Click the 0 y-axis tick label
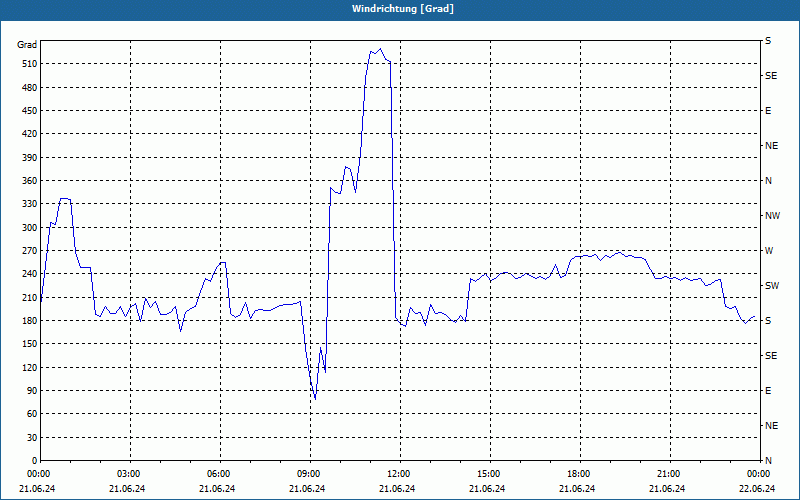The image size is (800, 500). pos(34,460)
